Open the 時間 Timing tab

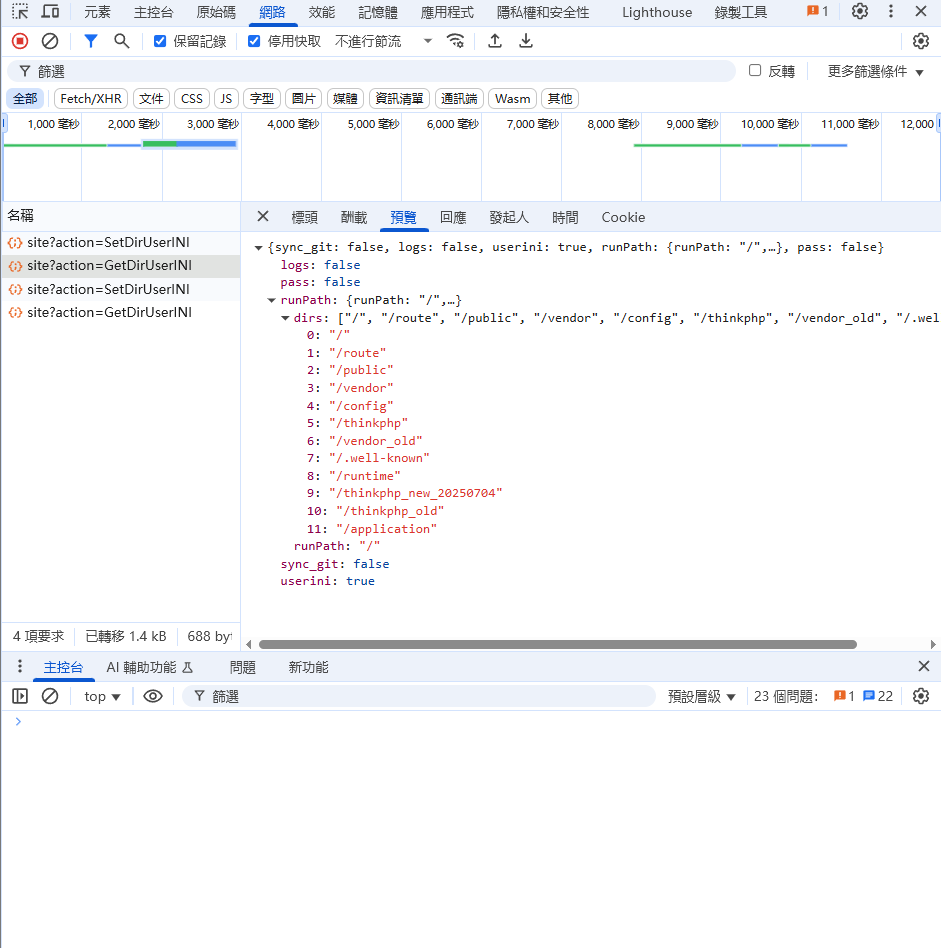click(565, 217)
